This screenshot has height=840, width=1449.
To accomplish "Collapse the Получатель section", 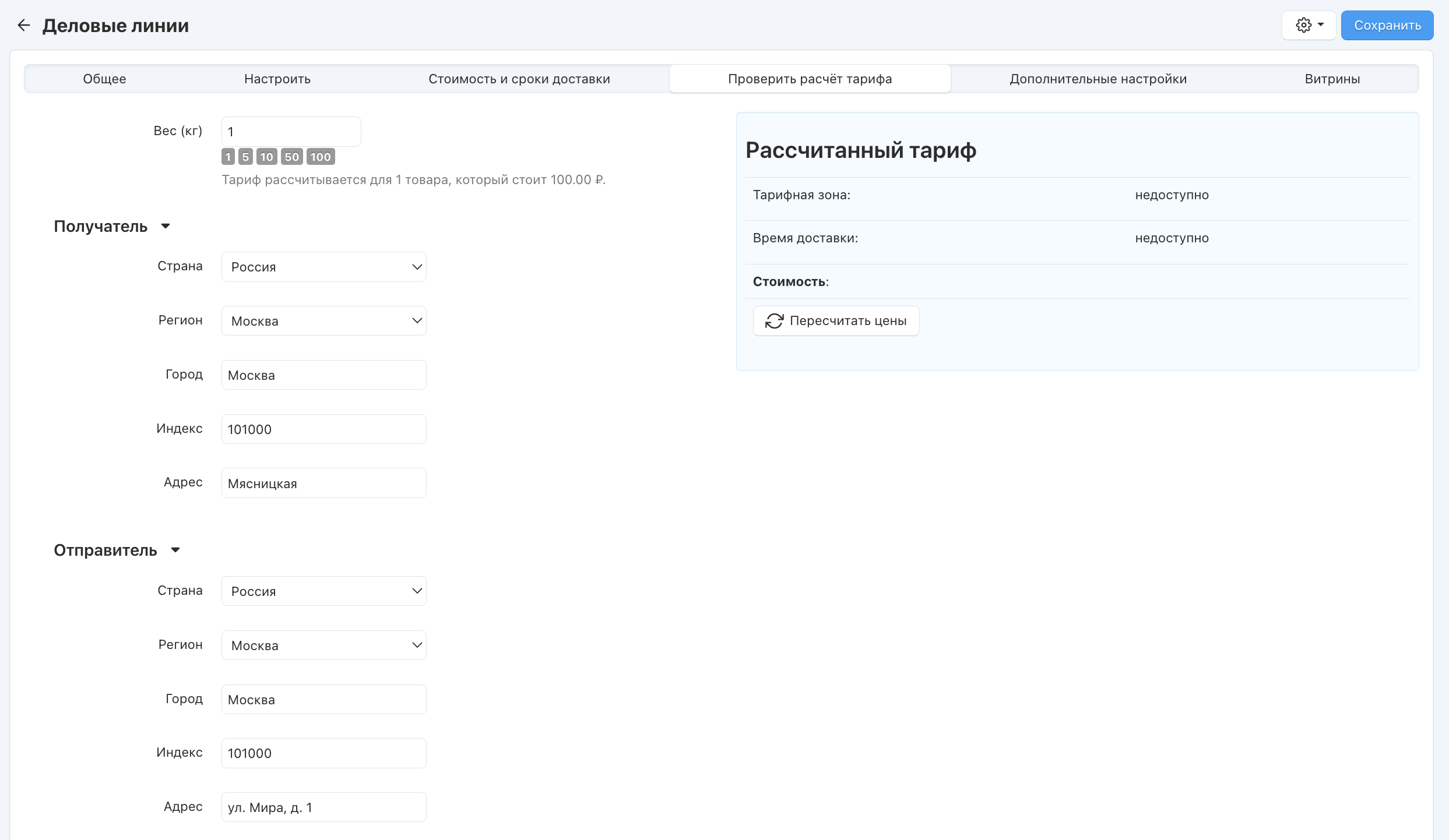I will pos(166,227).
